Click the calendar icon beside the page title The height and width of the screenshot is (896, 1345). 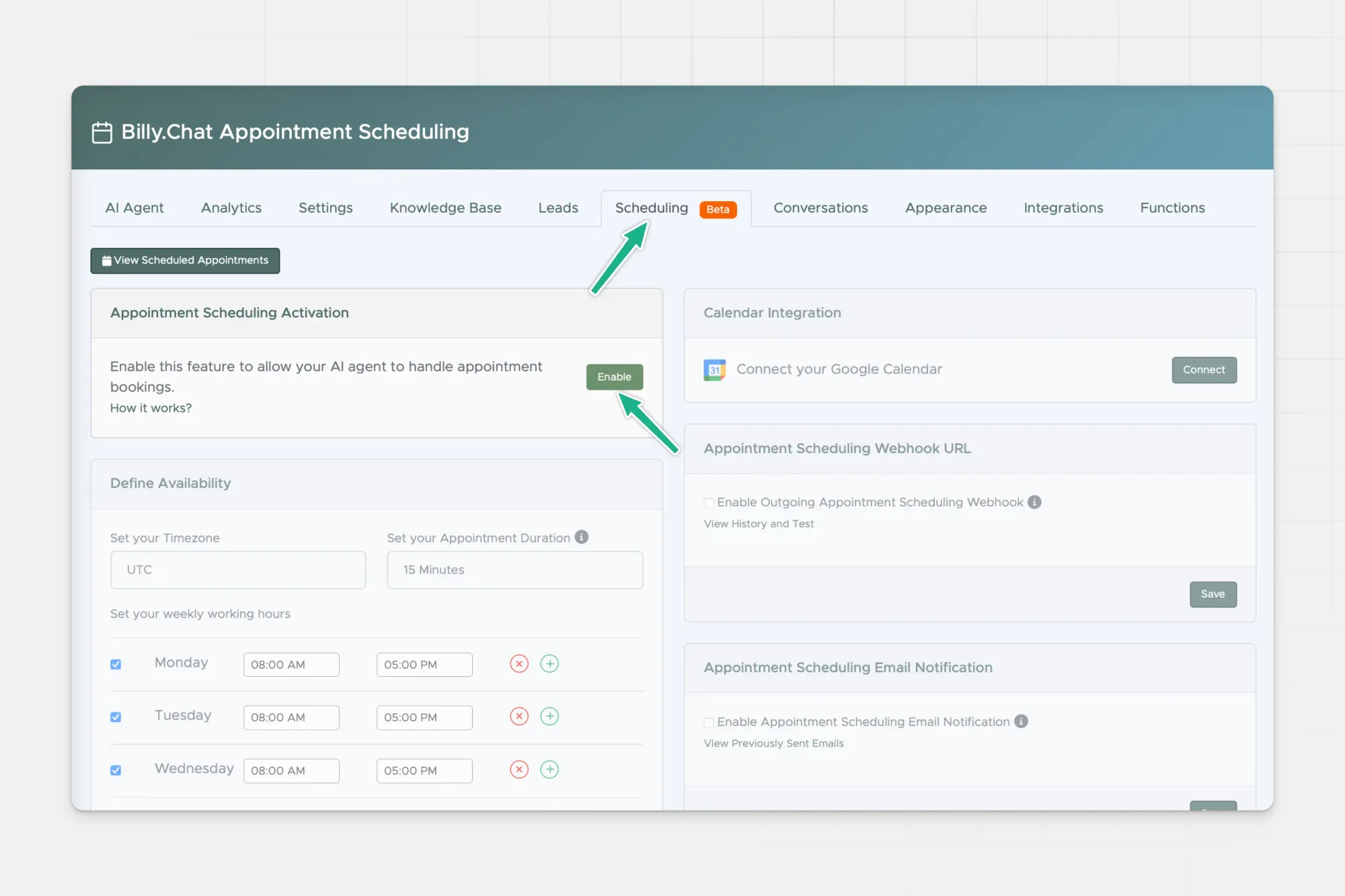point(102,132)
